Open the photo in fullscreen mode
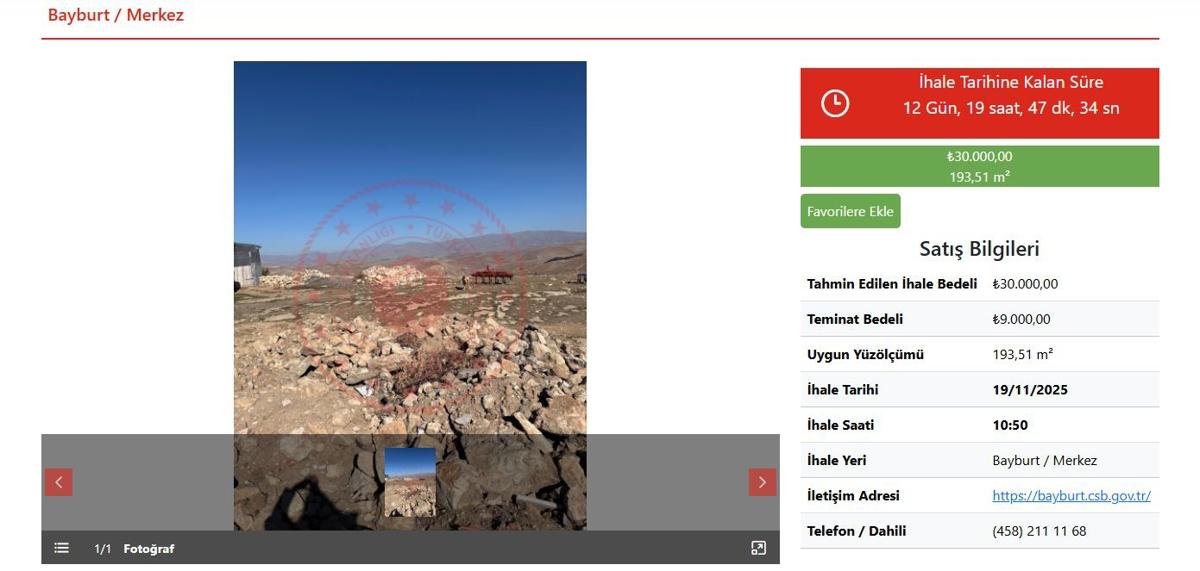1200x571 pixels. (x=758, y=548)
